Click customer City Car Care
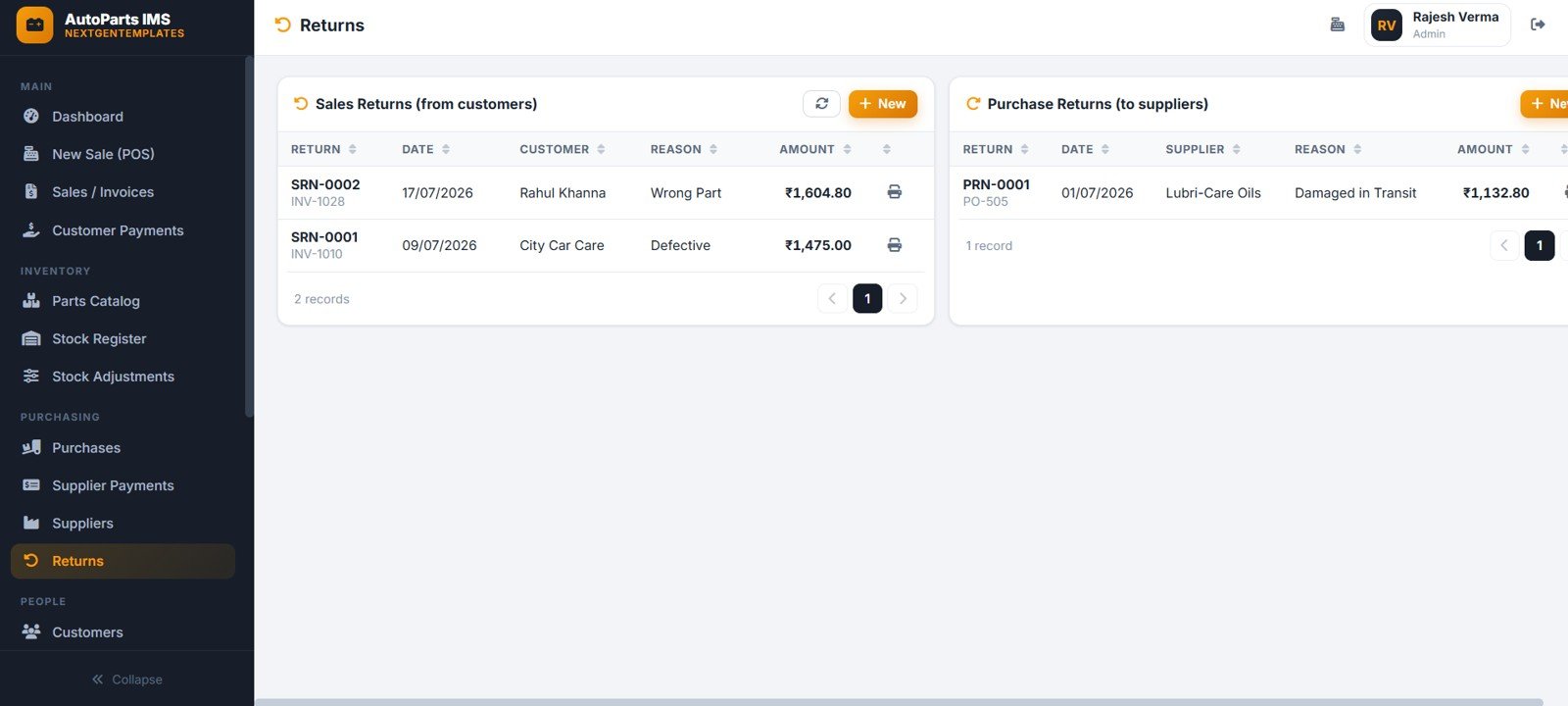 [x=562, y=246]
